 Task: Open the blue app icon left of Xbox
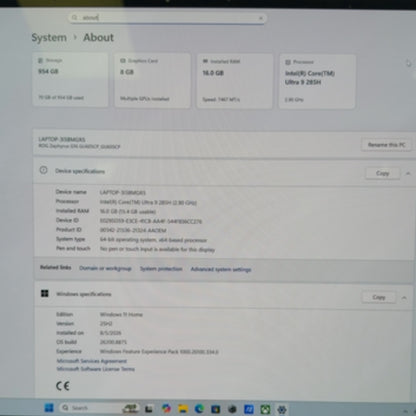(x=249, y=409)
